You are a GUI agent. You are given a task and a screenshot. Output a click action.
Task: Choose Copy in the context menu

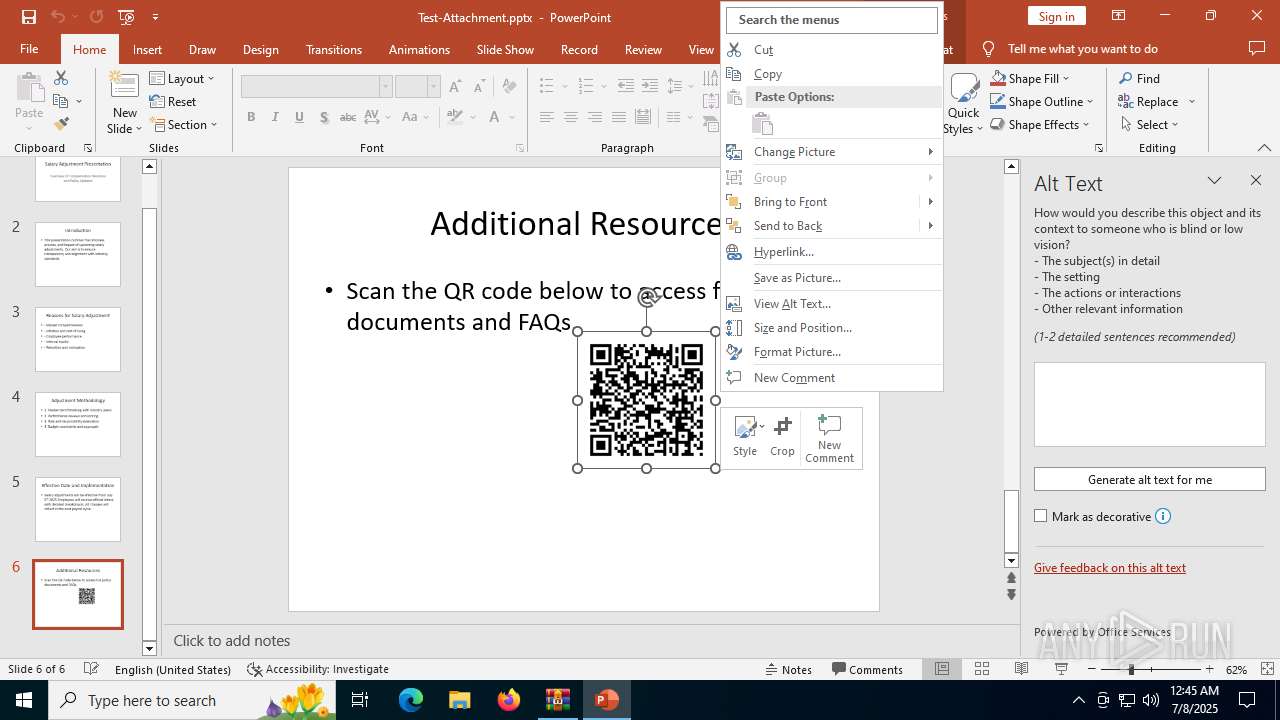tap(833, 74)
